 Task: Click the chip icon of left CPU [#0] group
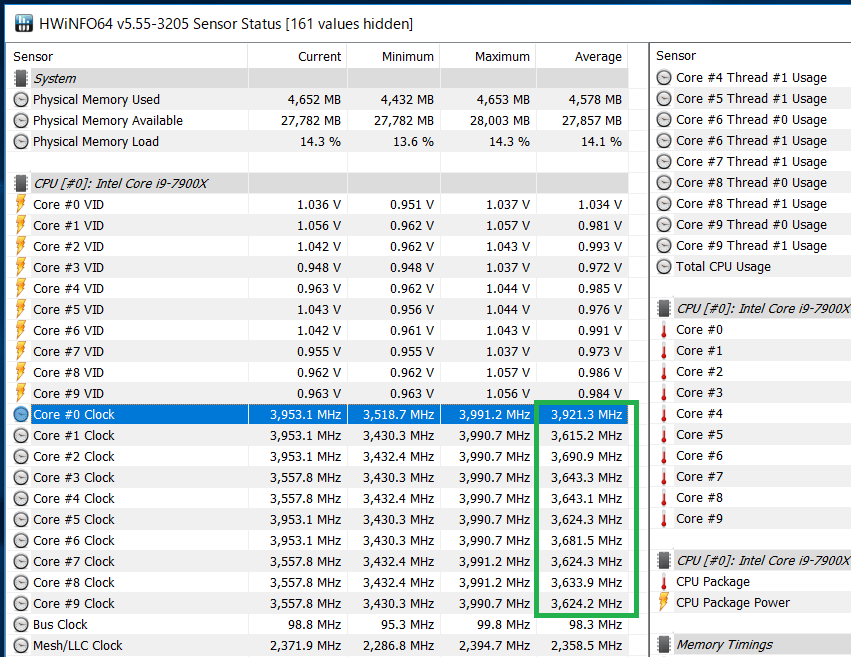21,183
